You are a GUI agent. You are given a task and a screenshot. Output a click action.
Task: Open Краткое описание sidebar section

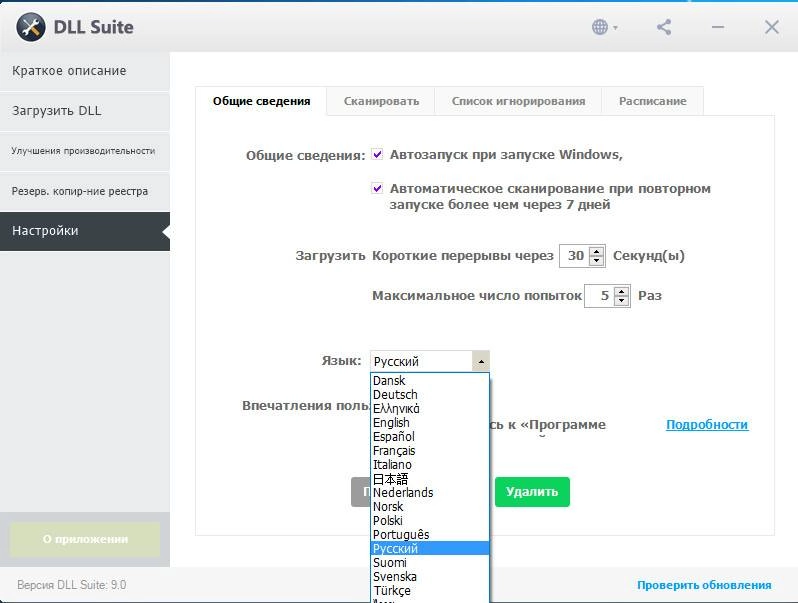pos(84,71)
